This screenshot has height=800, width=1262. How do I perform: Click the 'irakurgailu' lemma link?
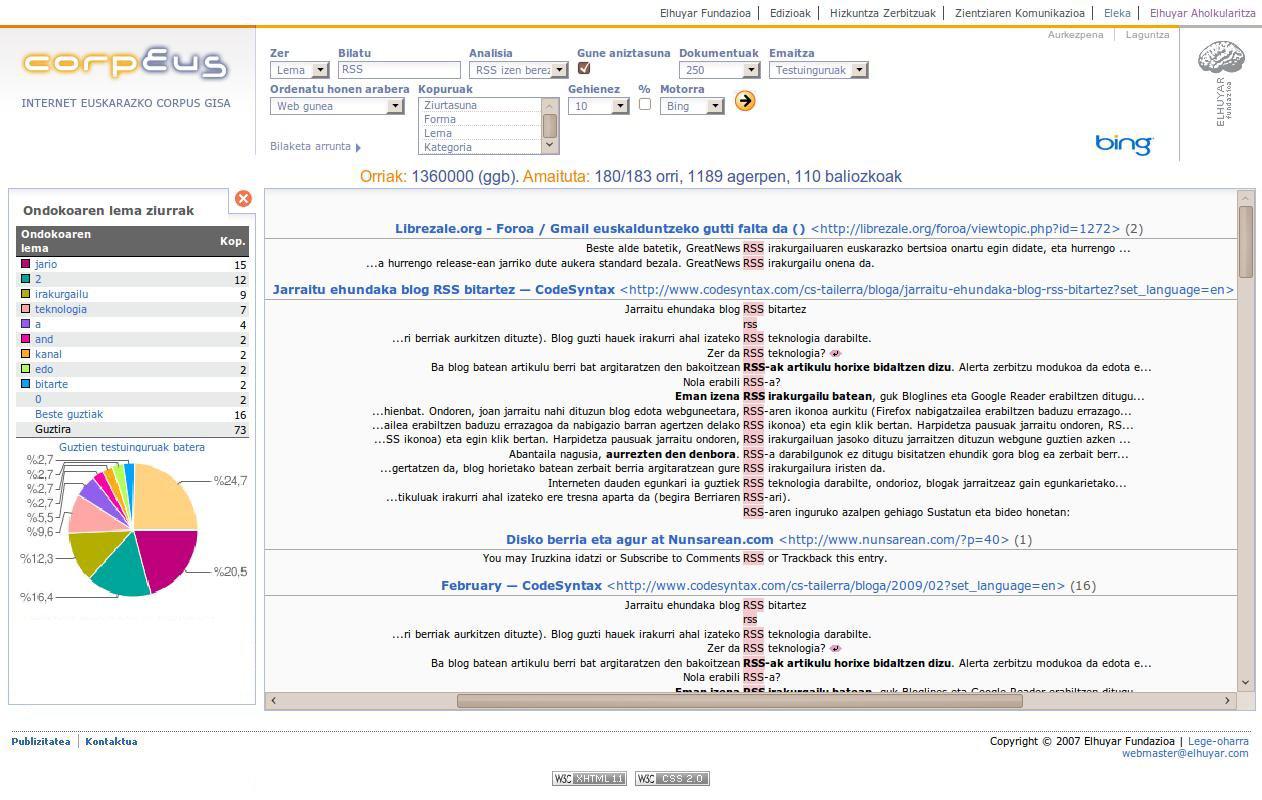tap(61, 294)
